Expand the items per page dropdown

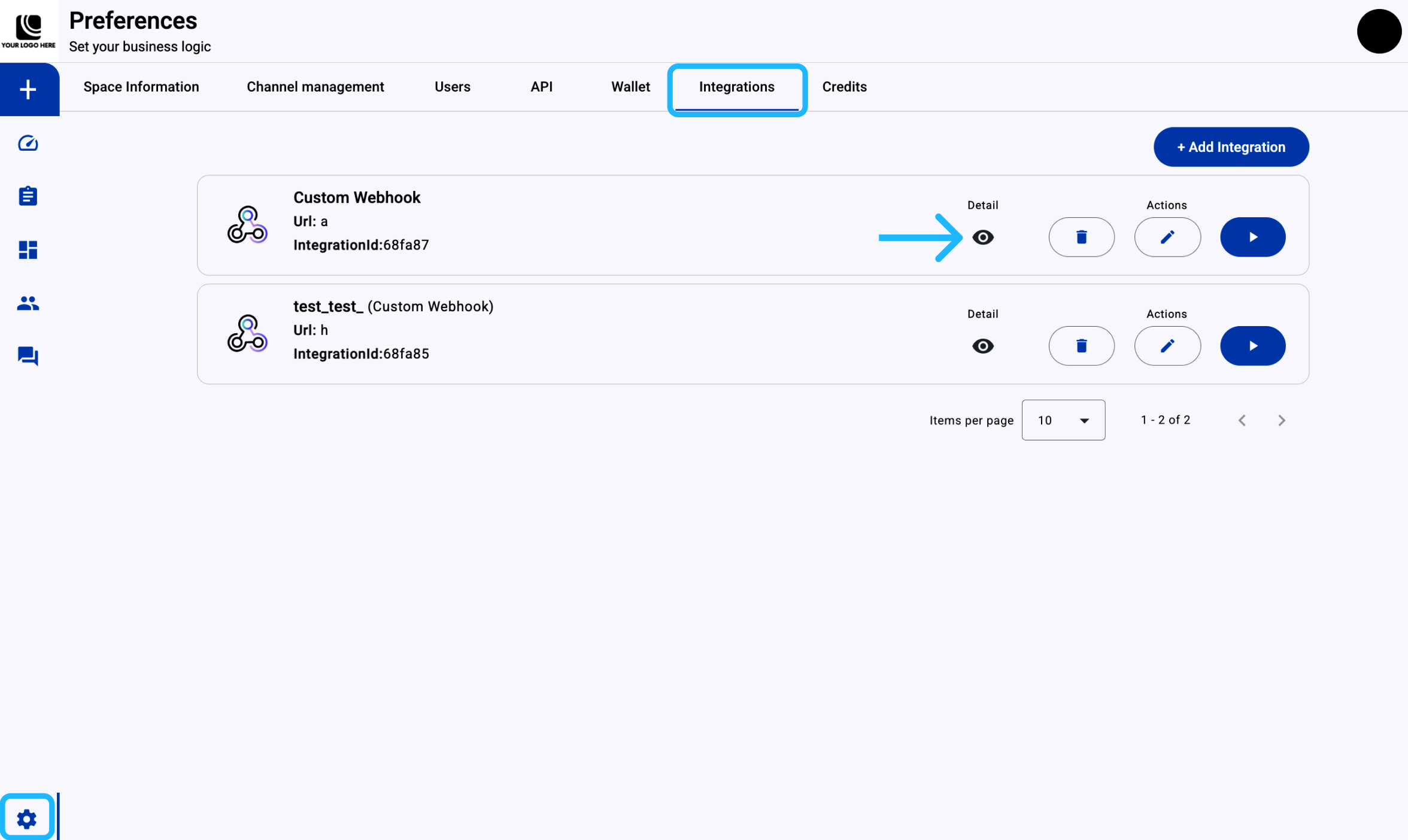point(1063,420)
